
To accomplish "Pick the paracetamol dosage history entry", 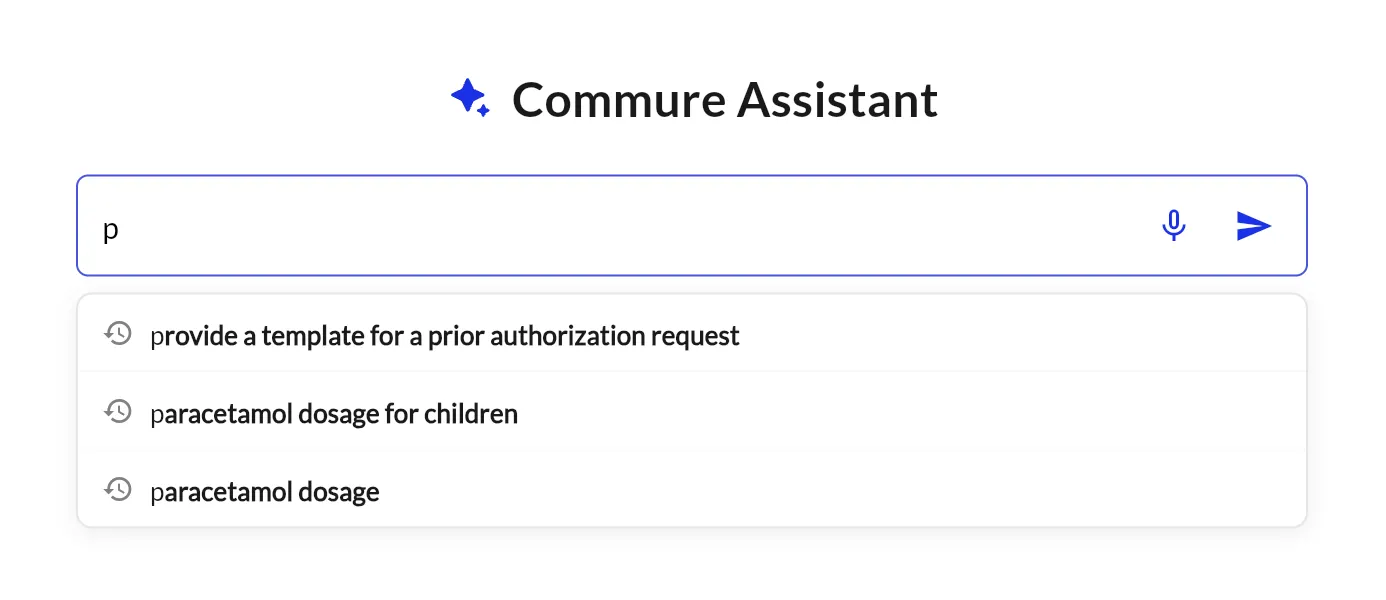I will (x=264, y=491).
